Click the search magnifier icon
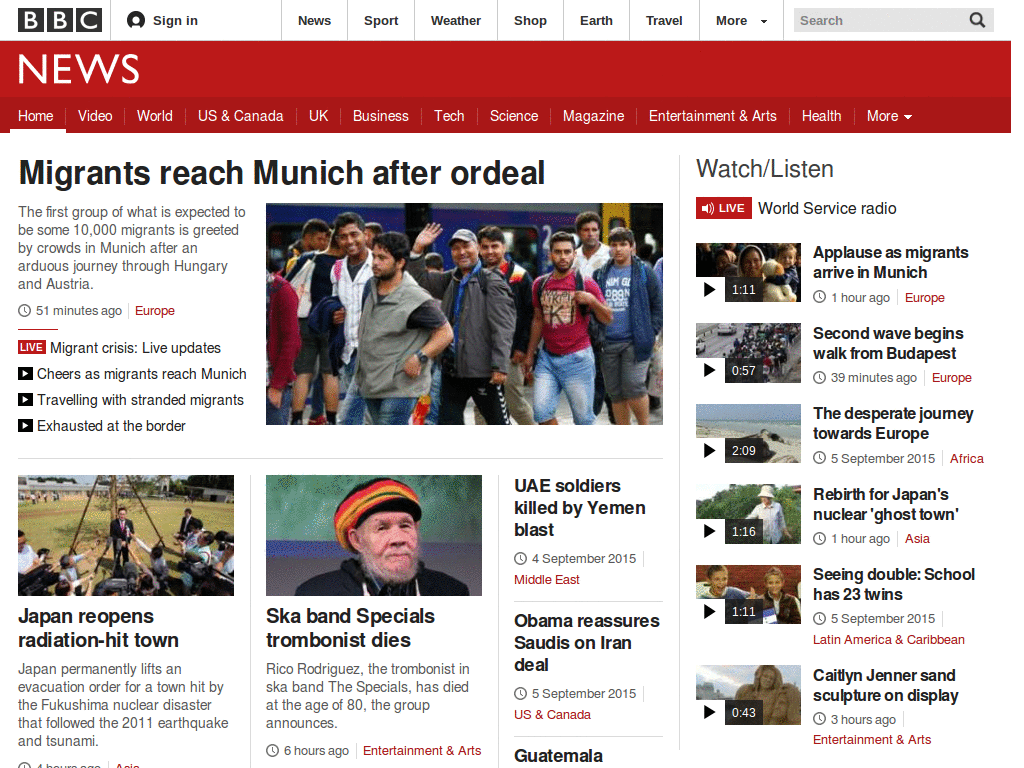This screenshot has height=768, width=1024. [976, 20]
